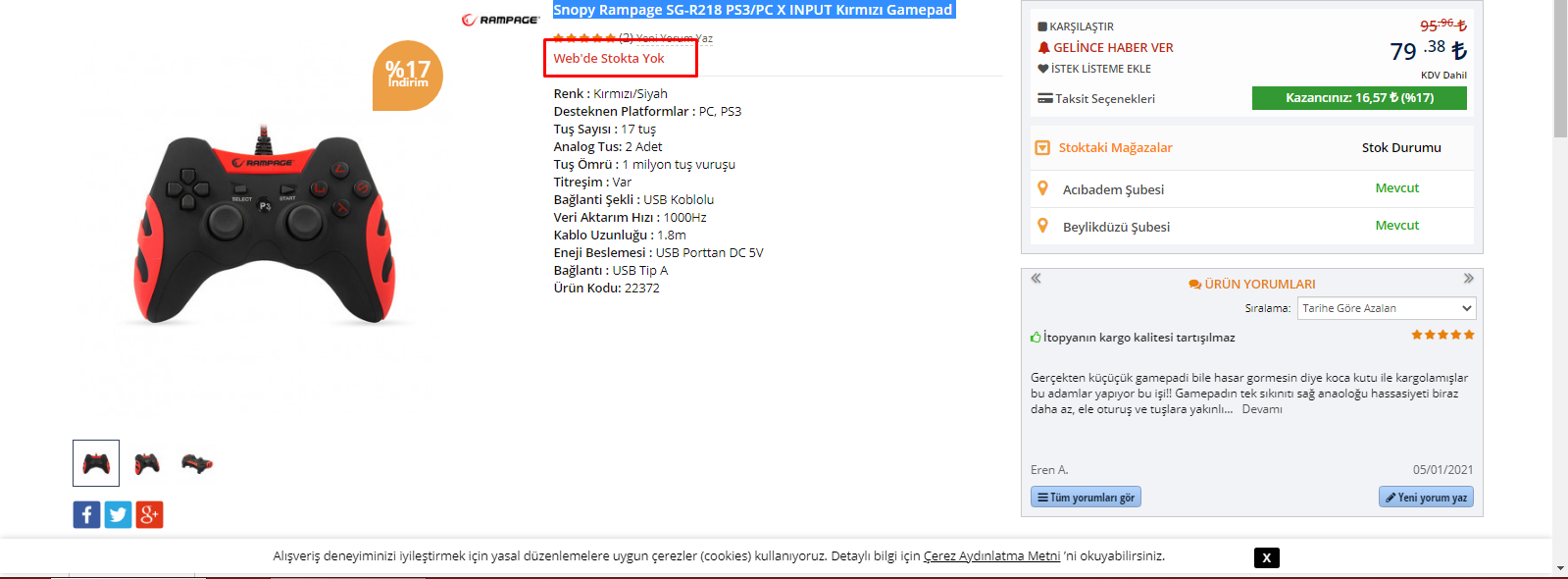
Task: Share product on Google Plus
Action: click(149, 514)
